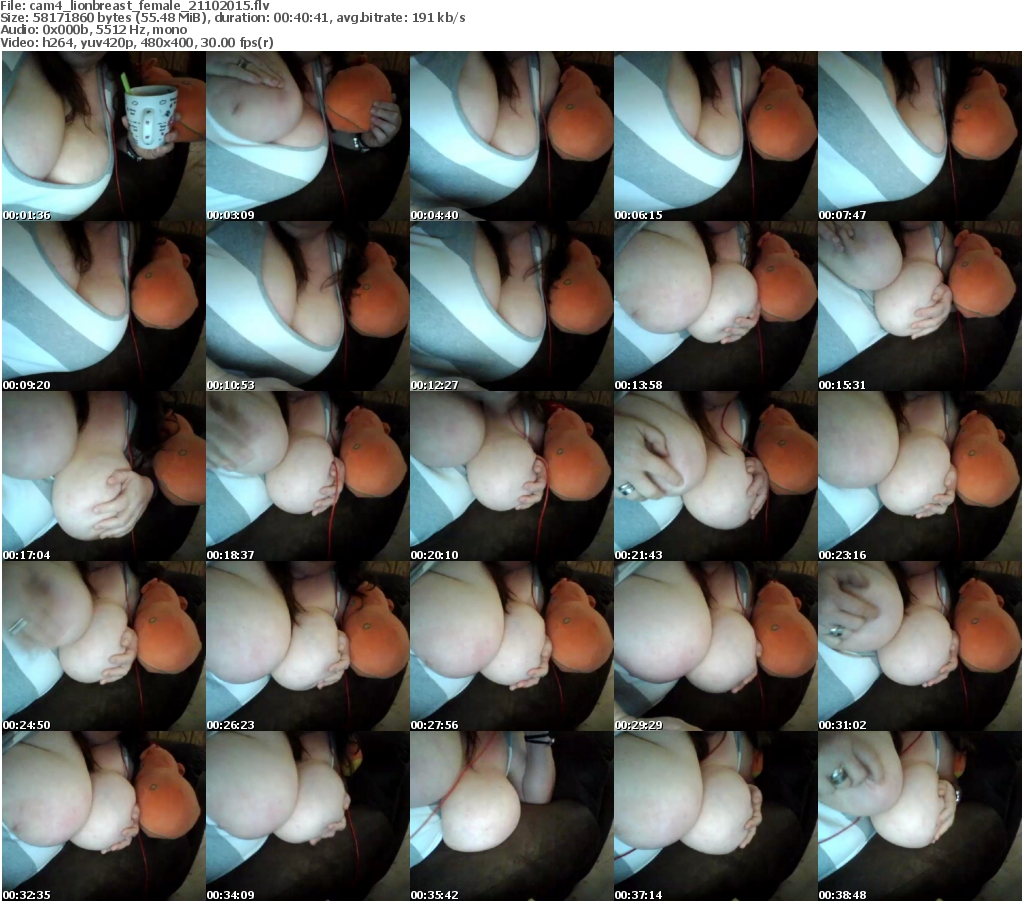Select the thumbnail stamped 00:32:35
Image resolution: width=1024 pixels, height=901 pixels.
click(x=104, y=816)
